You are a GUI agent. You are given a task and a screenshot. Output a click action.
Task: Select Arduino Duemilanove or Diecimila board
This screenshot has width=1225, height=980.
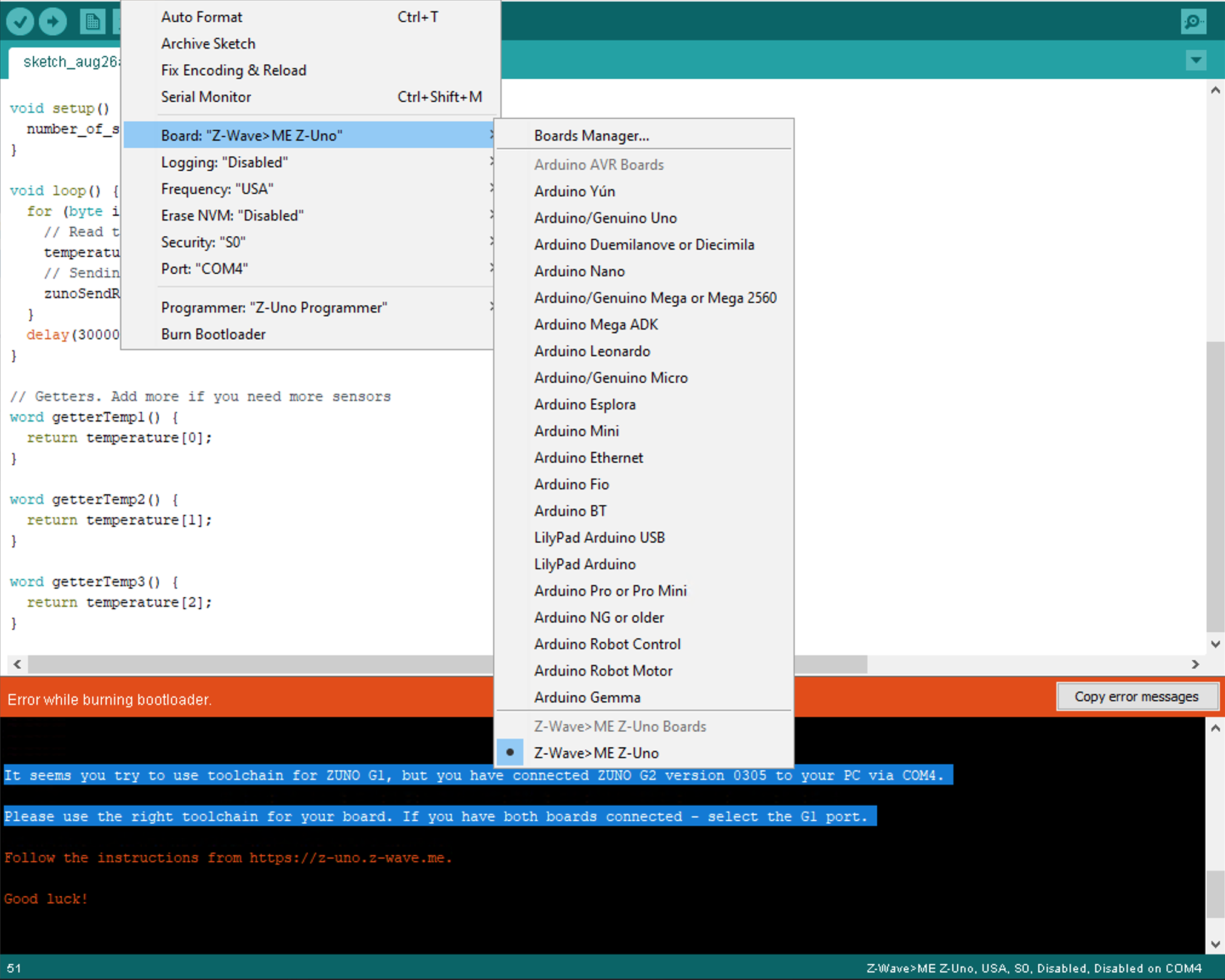coord(644,245)
